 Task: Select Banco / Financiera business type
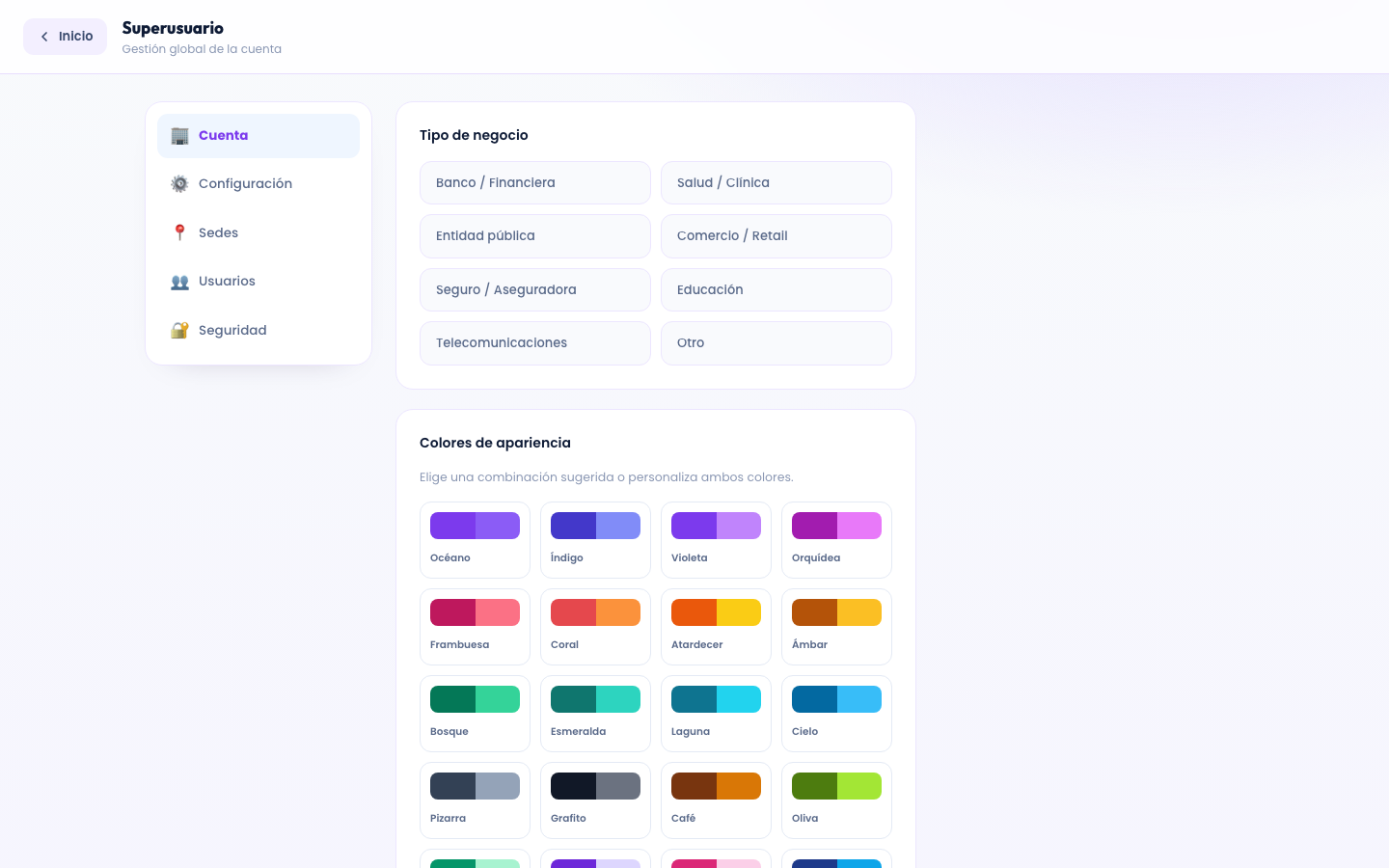coord(535,182)
